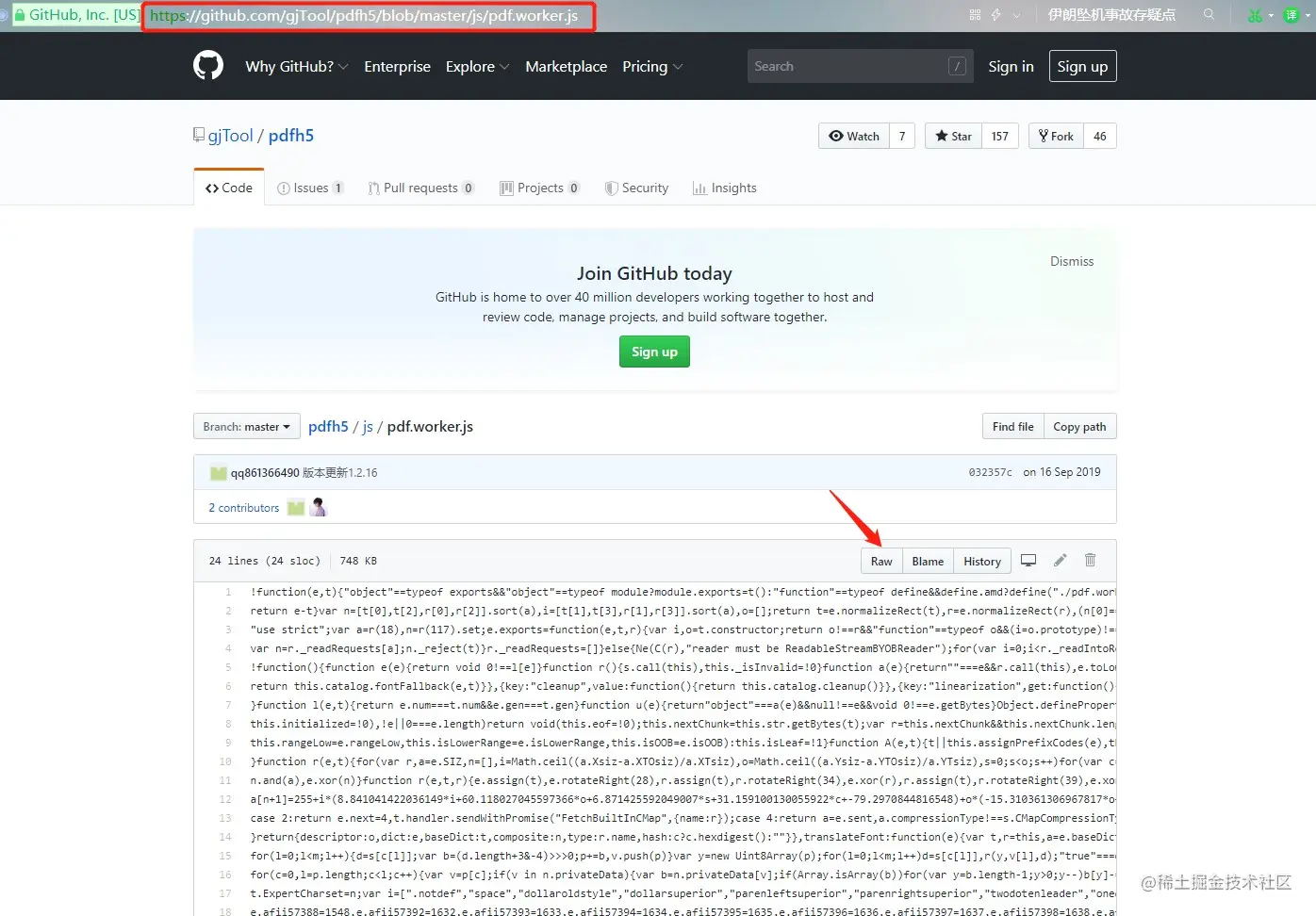Open the GitHub Octocat logo home link

(208, 66)
